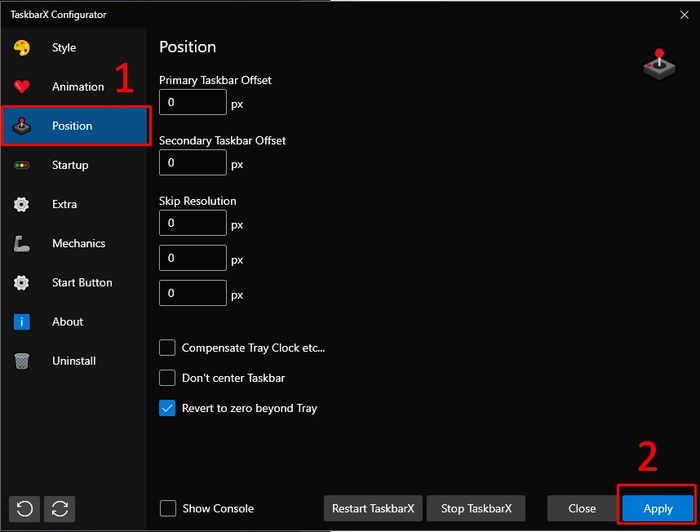Click the third Skip Resolution field
Viewport: 700px width, 532px height.
tap(193, 293)
